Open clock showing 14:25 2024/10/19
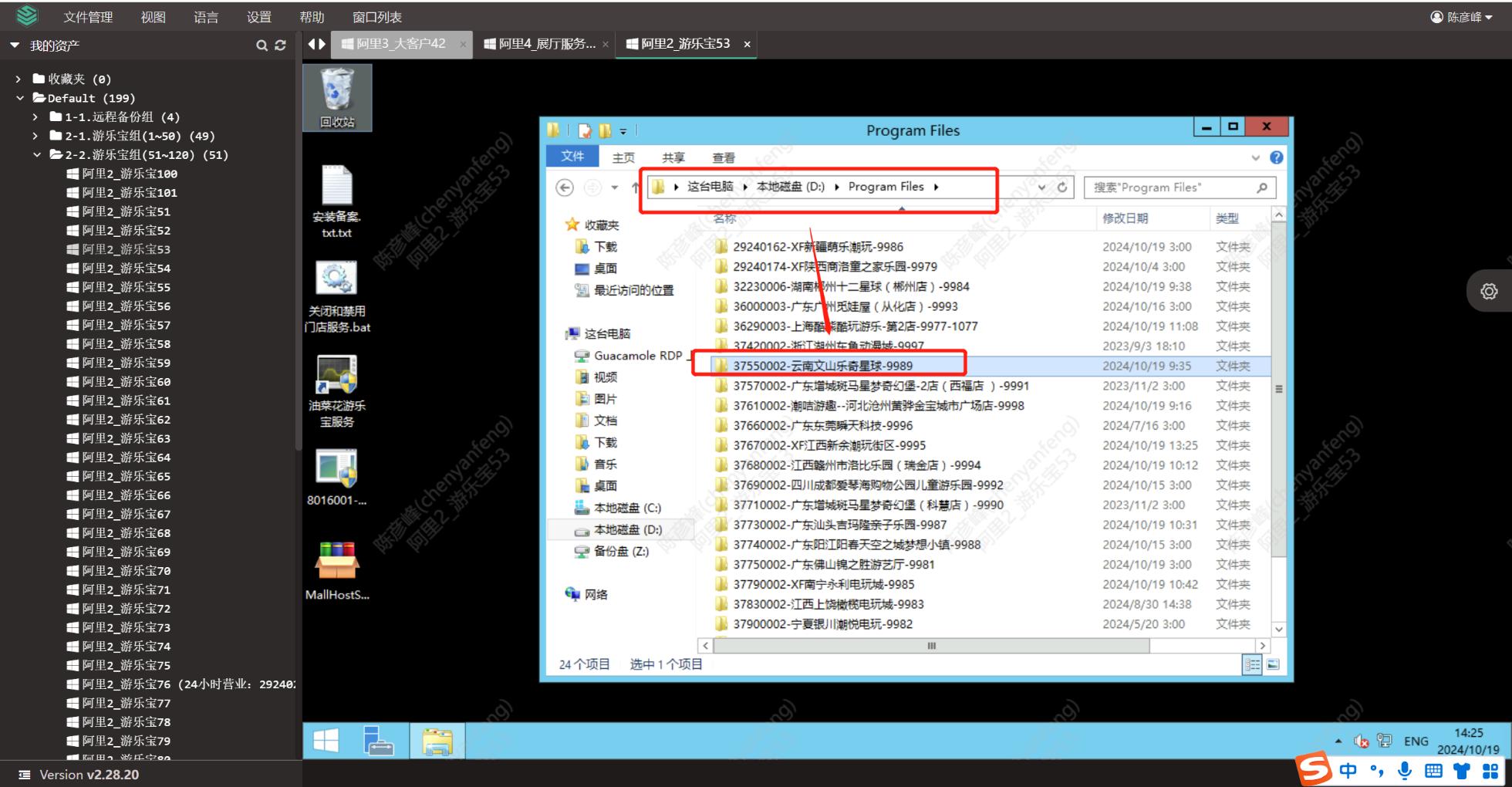The height and width of the screenshot is (787, 1512). pos(1469,741)
